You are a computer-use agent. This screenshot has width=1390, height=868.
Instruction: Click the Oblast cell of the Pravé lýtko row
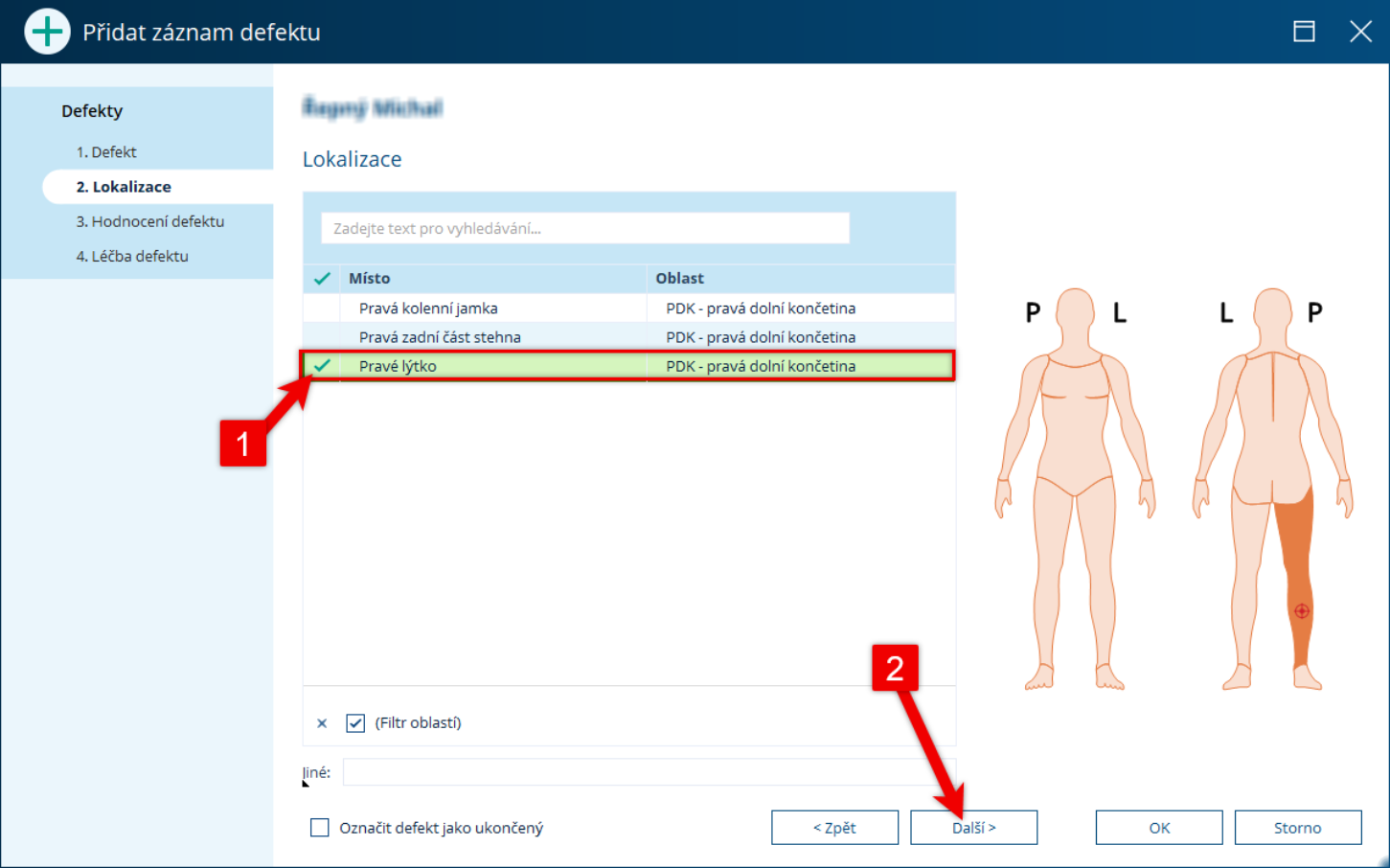click(801, 366)
